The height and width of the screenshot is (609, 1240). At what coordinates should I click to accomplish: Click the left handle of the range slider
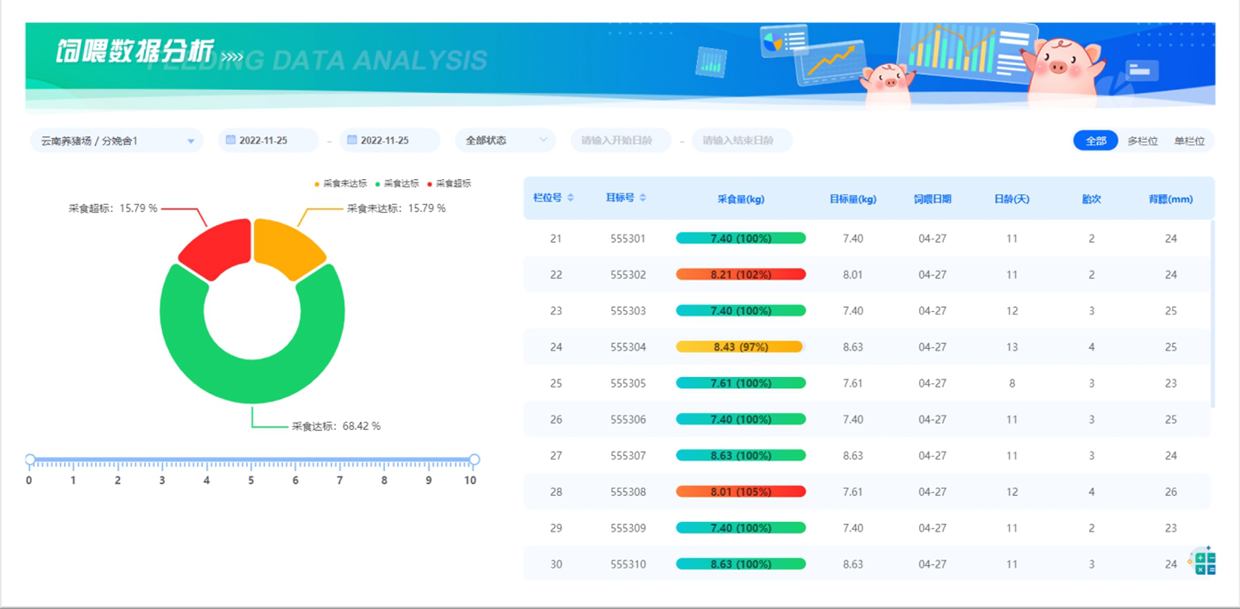(31, 458)
